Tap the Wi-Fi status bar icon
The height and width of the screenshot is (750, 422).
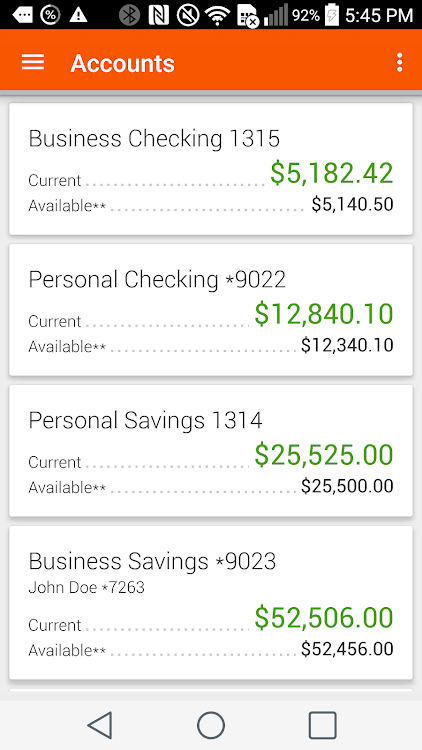(217, 15)
